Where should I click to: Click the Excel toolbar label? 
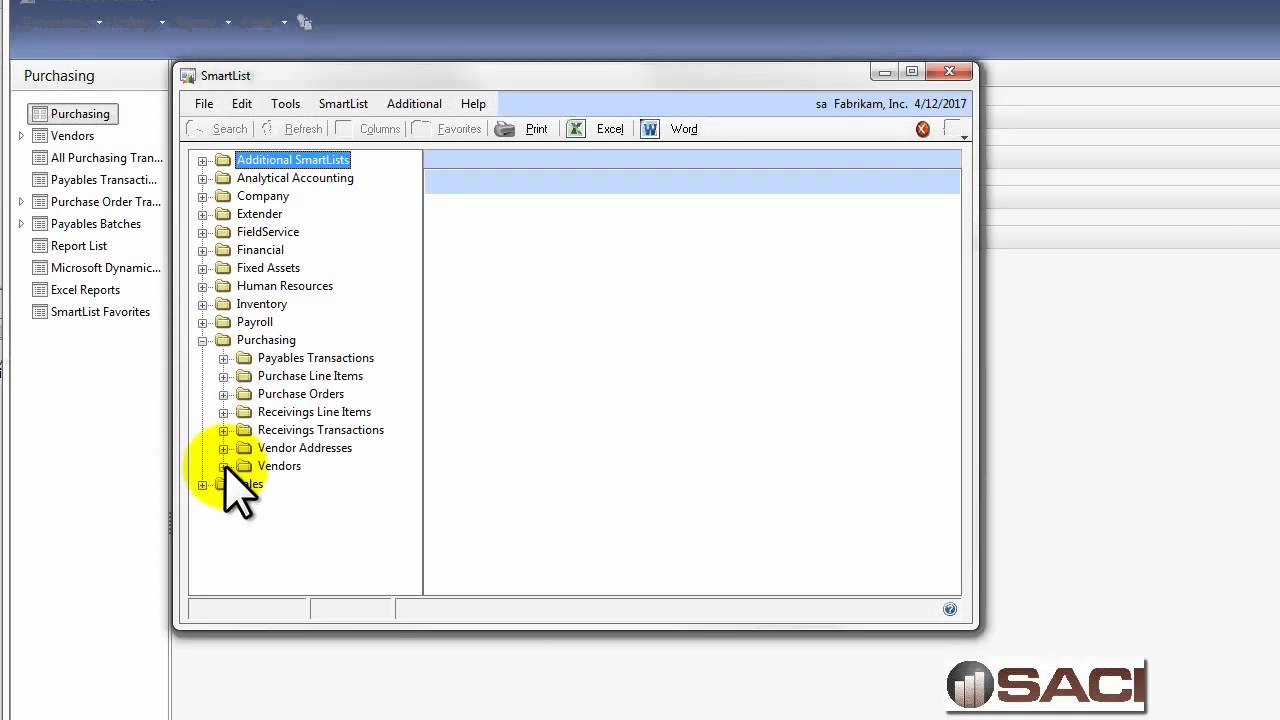pos(610,129)
